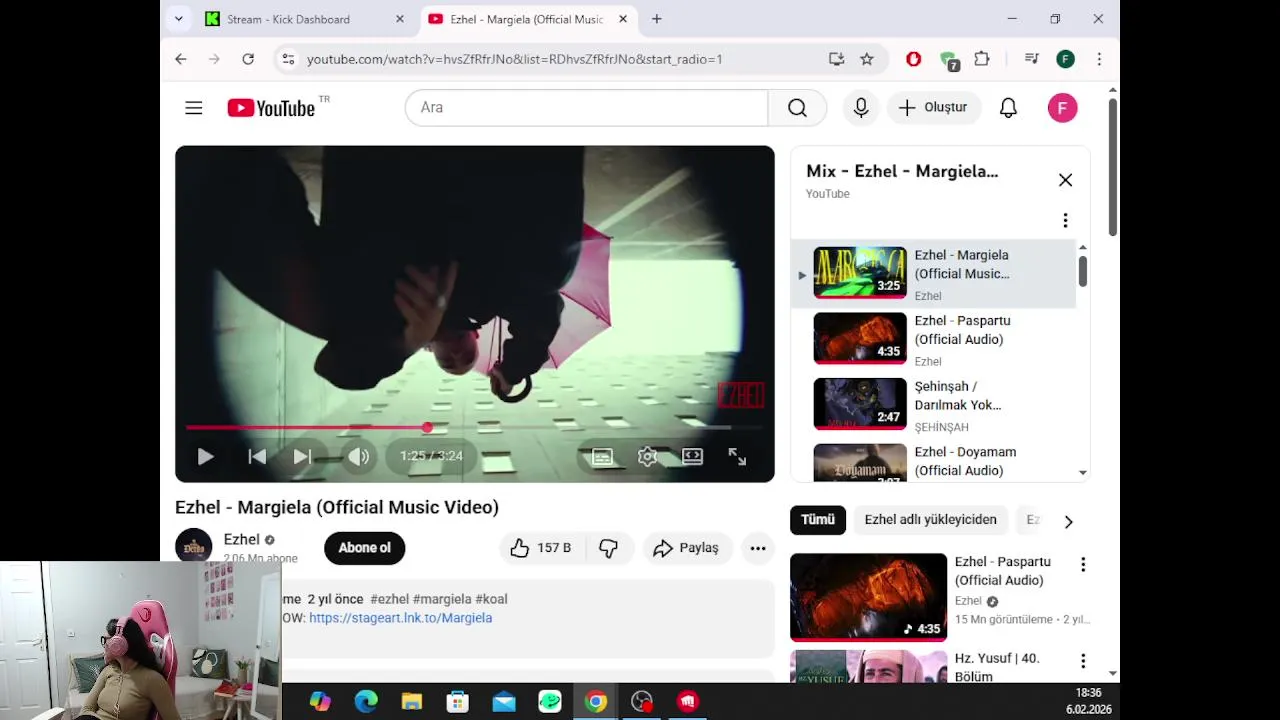The width and height of the screenshot is (1280, 720).
Task: Open Microsoft Edge from taskbar
Action: (366, 702)
